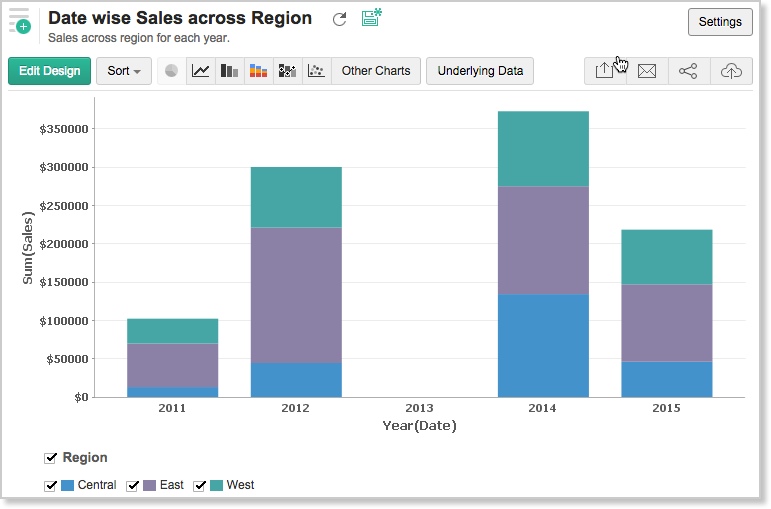Toggle the West region checkbox

[x=200, y=485]
